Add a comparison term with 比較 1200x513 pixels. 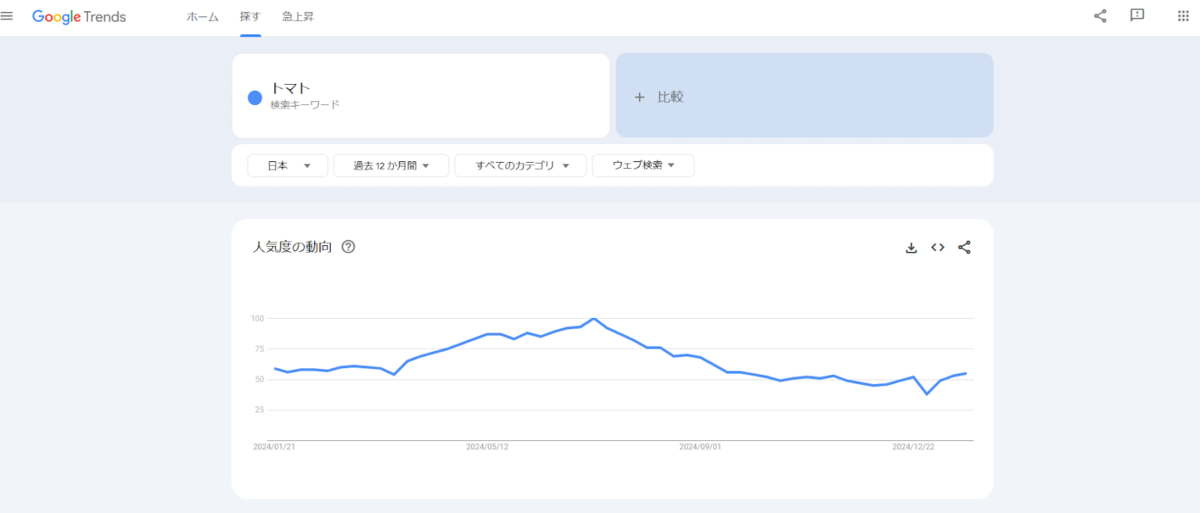[804, 96]
